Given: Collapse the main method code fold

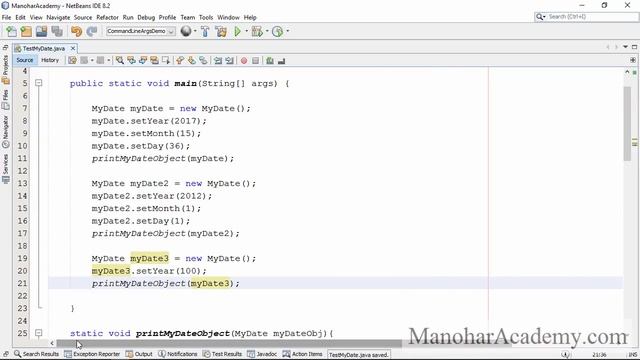Looking at the screenshot, I should (38, 83).
